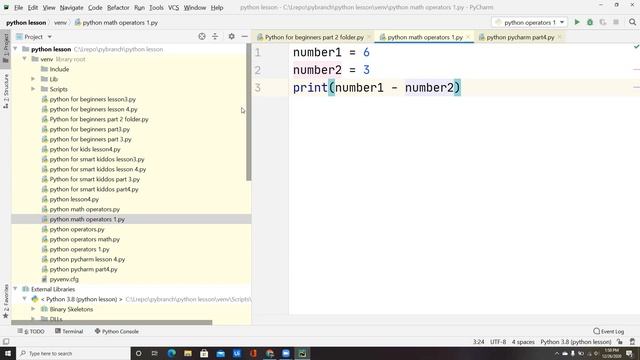Image resolution: width=640 pixels, height=360 pixels.
Task: Open the Event Log
Action: click(x=609, y=331)
